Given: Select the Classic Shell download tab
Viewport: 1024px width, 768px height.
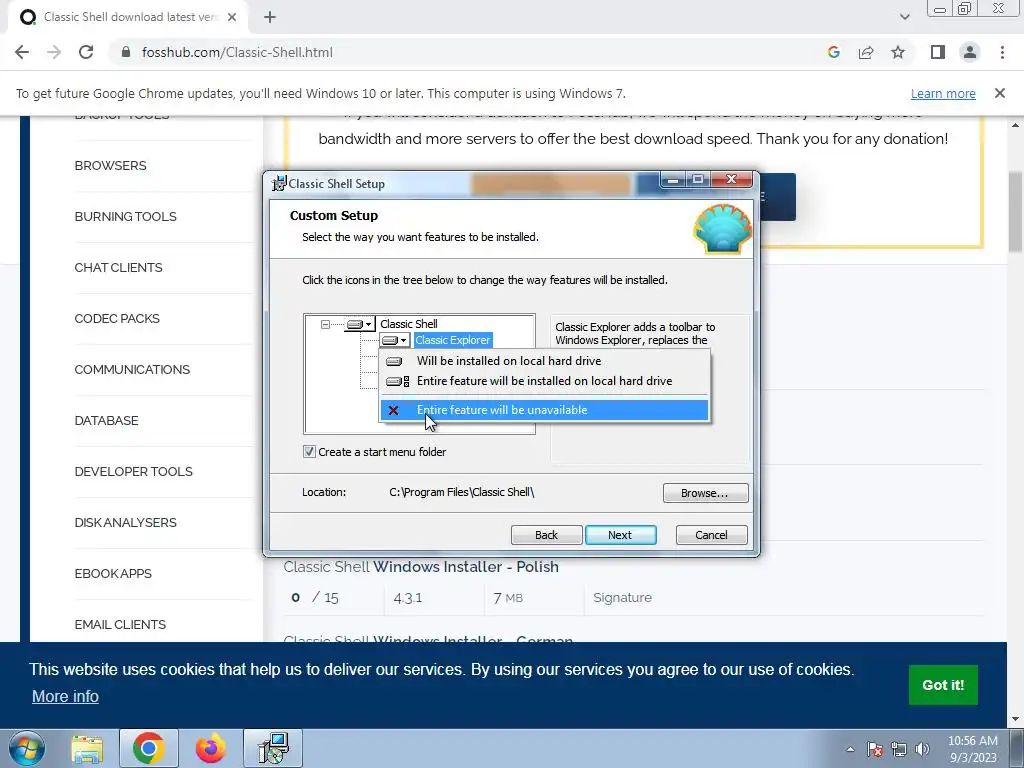Looking at the screenshot, I should point(129,17).
